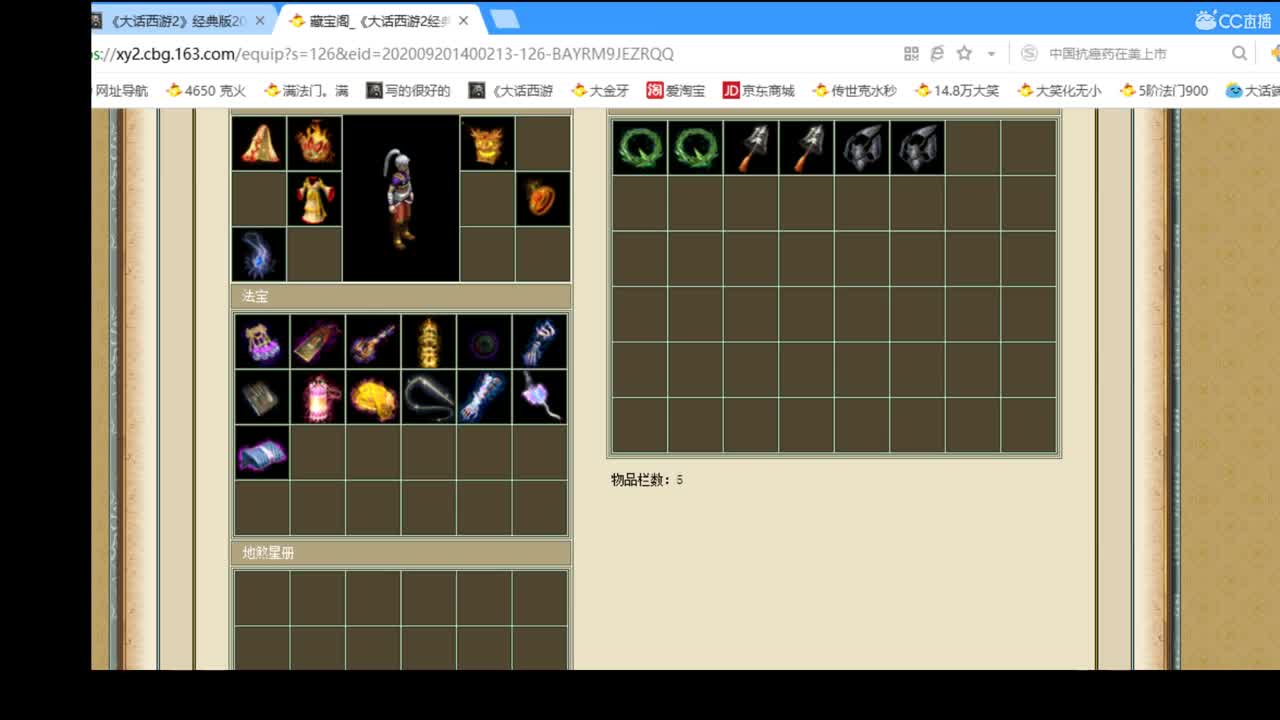The image size is (1280, 720).
Task: Open the 《大话西游 bookmark
Action: click(511, 91)
